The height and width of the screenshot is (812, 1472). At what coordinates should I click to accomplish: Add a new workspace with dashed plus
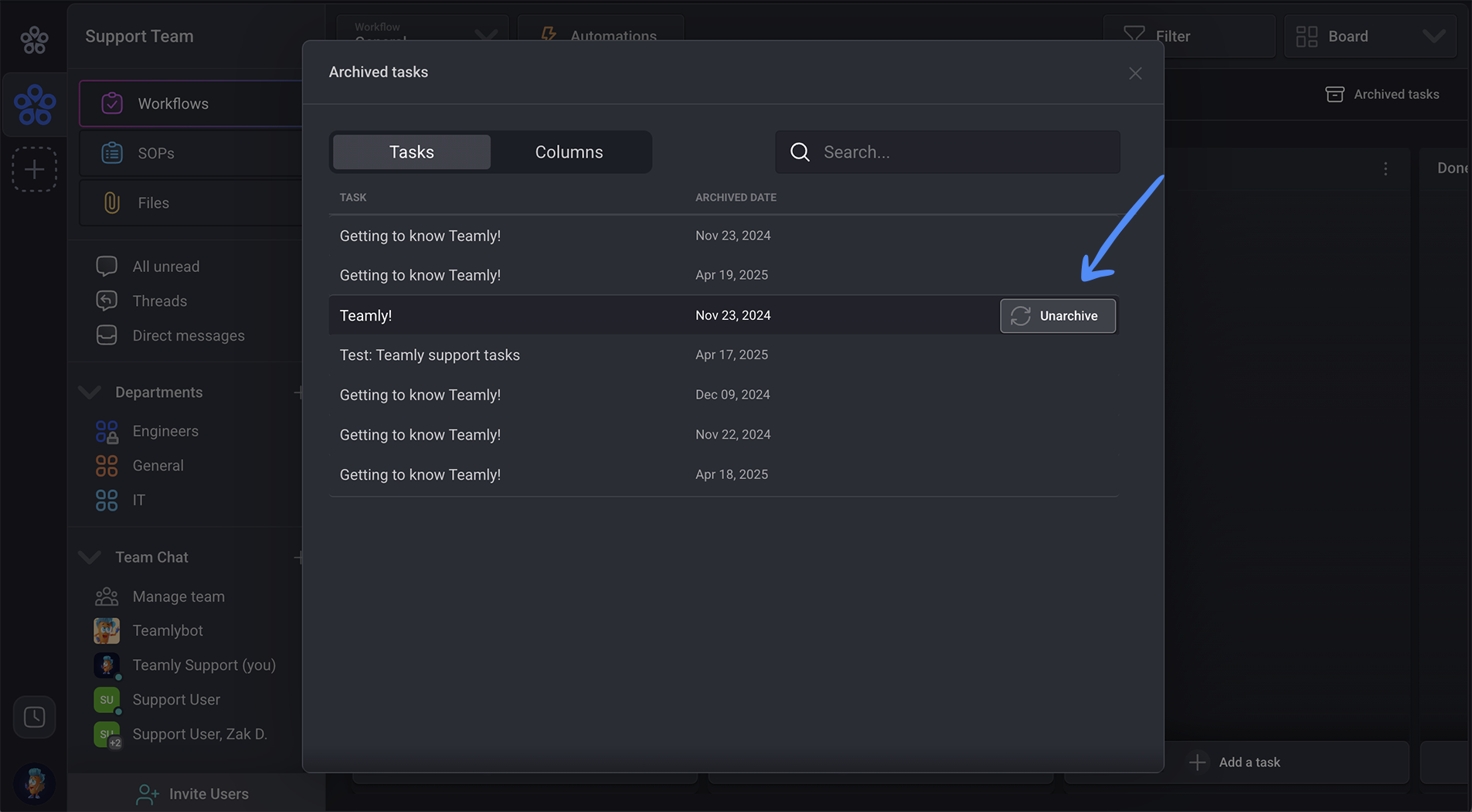(x=34, y=169)
